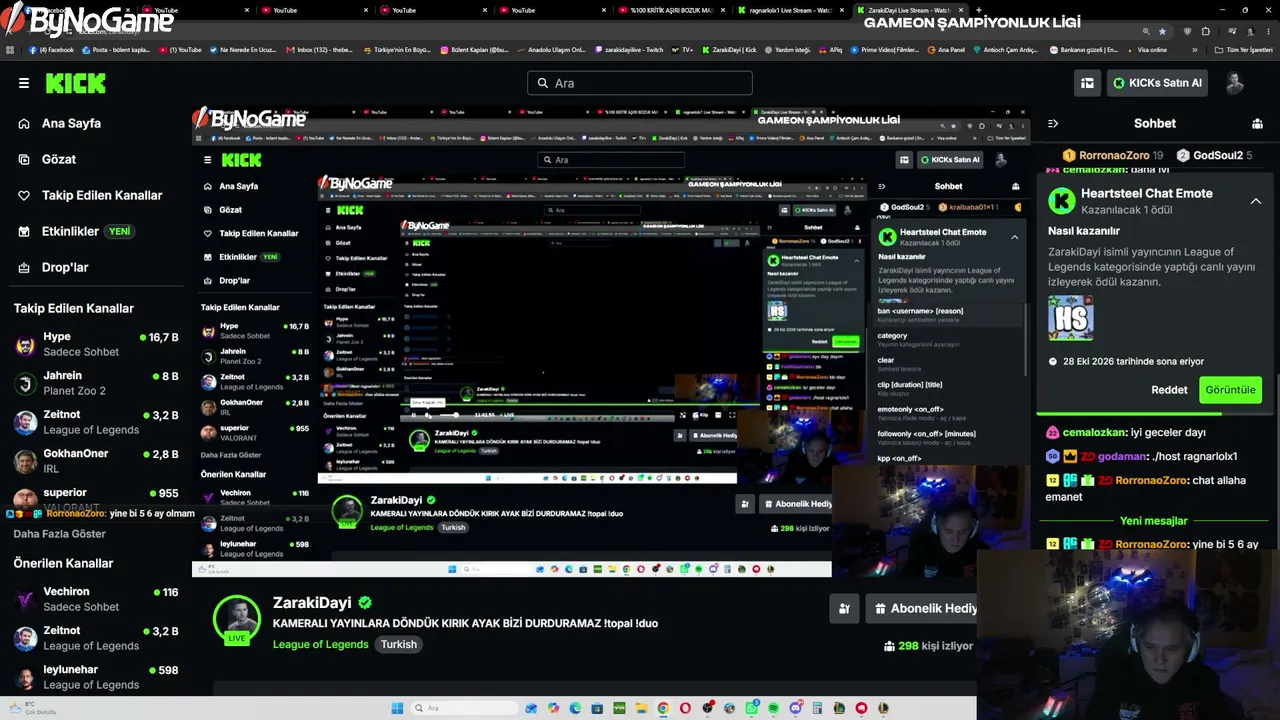Open the followed Zeitnot channel row showing 3,2 B above GokhanOner
The width and height of the screenshot is (1280, 720).
(96, 422)
